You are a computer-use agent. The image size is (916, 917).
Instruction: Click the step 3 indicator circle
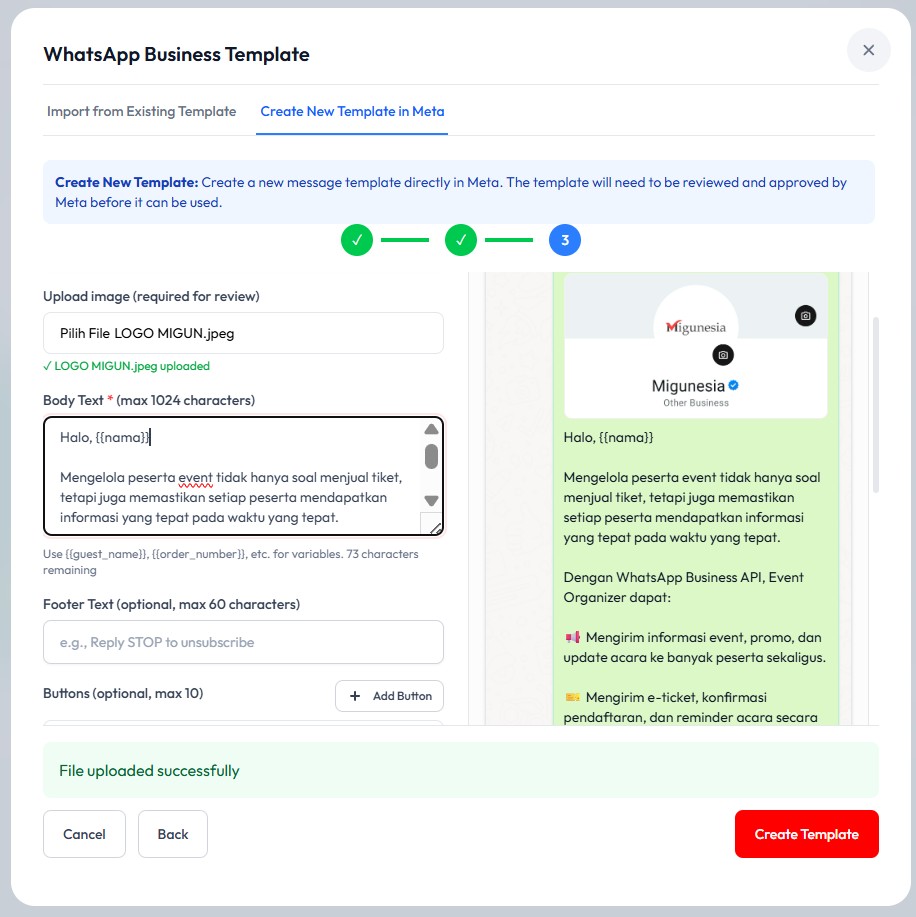click(x=565, y=240)
